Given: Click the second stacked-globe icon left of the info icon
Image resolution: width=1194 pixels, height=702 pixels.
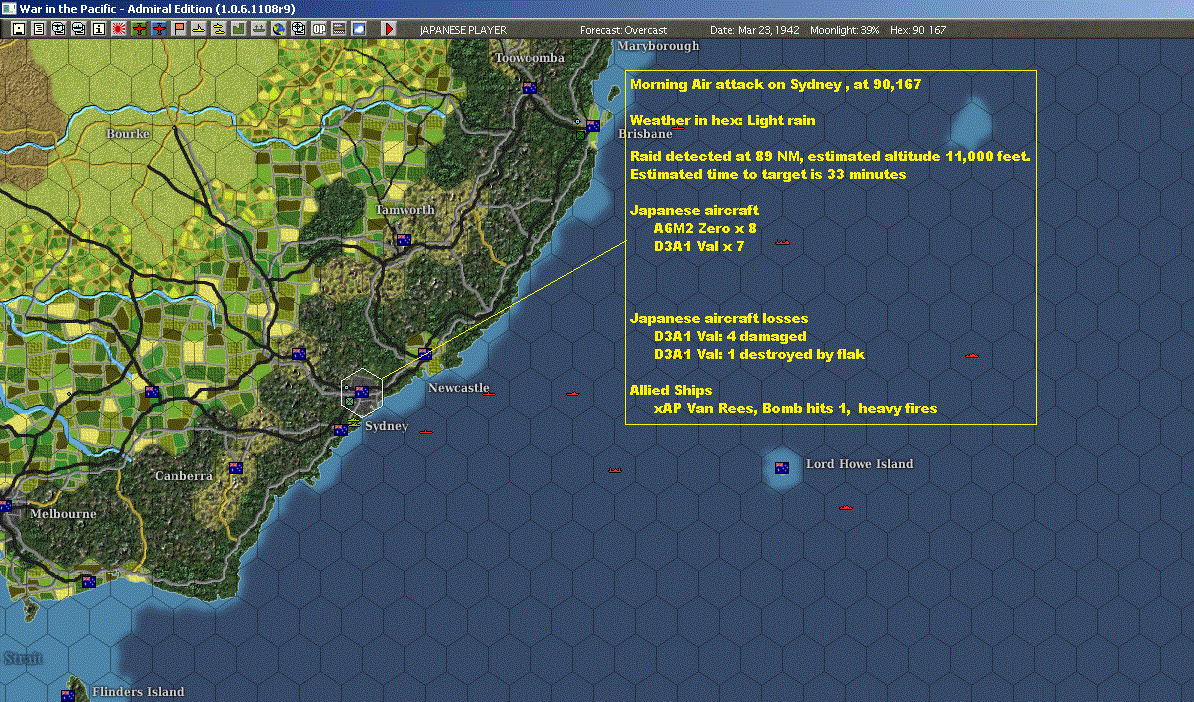Looking at the screenshot, I should (x=78, y=29).
